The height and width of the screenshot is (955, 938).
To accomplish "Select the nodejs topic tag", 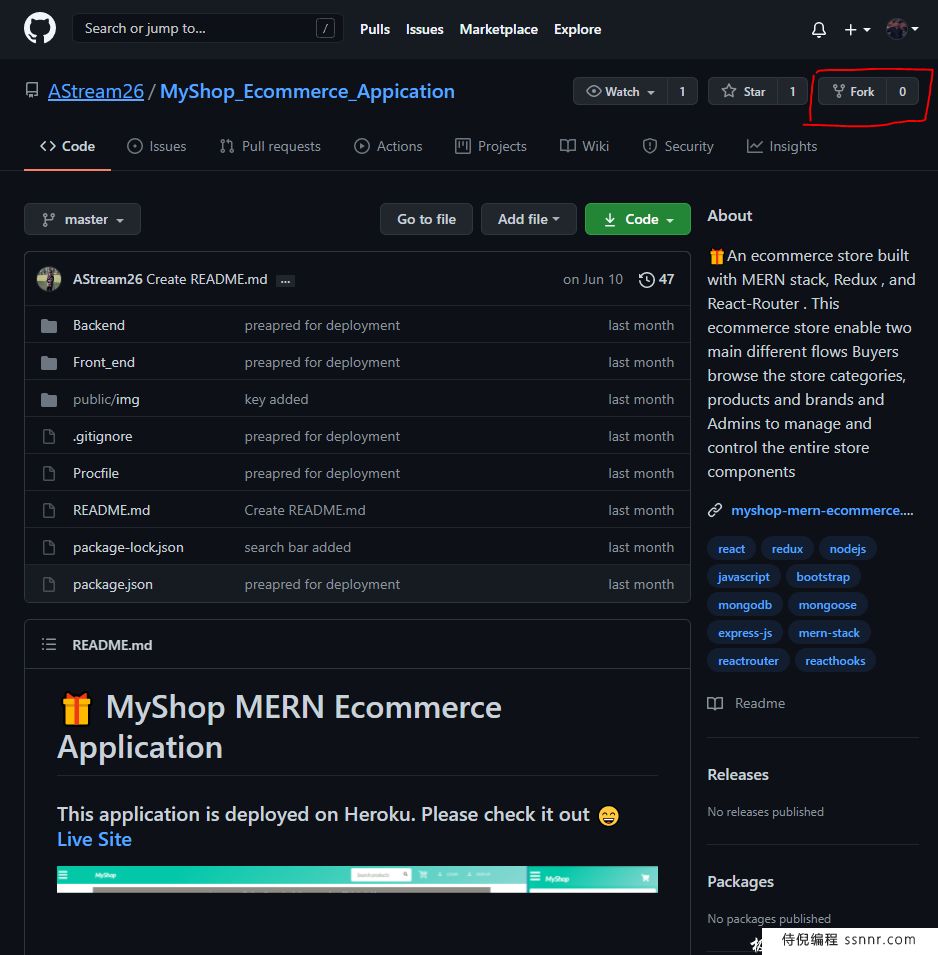I will (x=847, y=549).
